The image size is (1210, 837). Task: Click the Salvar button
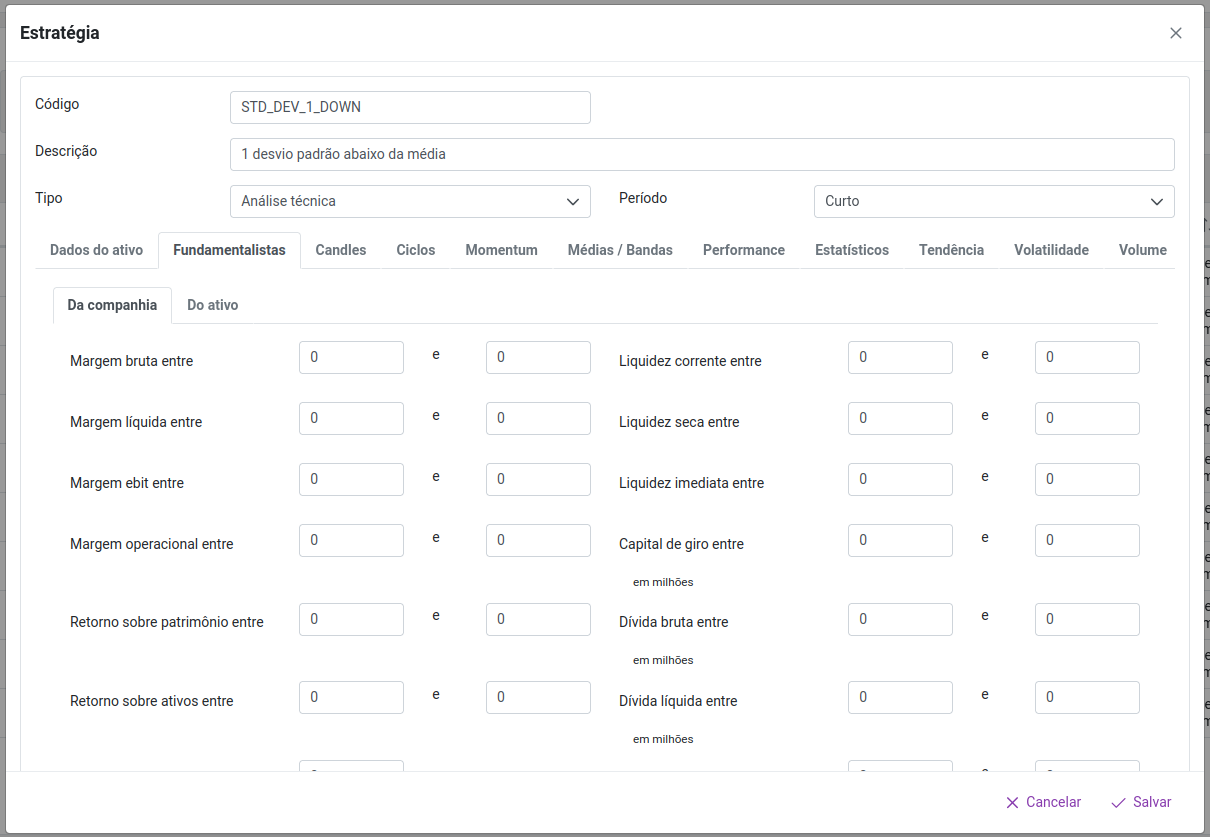[1141, 802]
